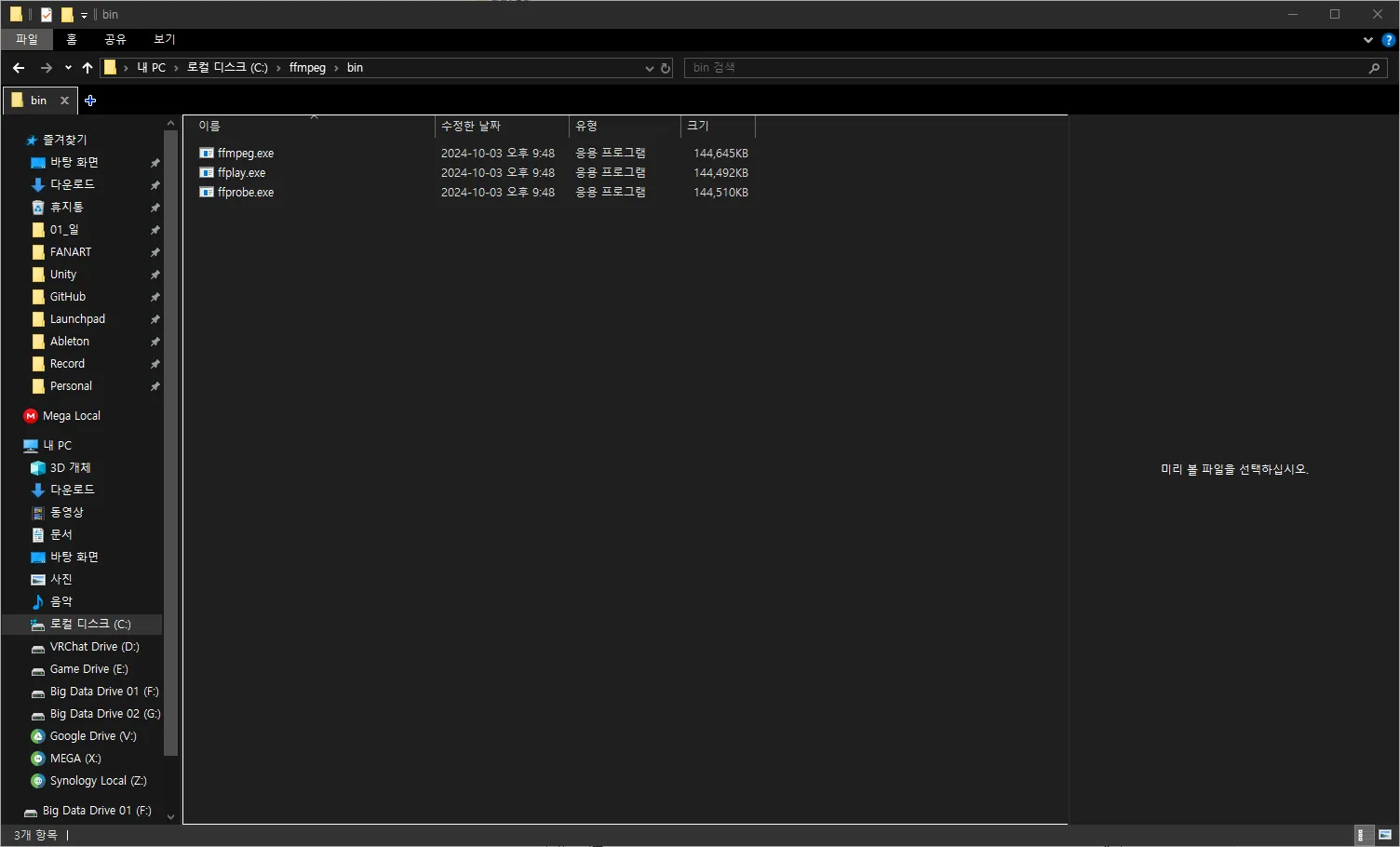
Task: Open the GitHub folder
Action: tap(67, 296)
